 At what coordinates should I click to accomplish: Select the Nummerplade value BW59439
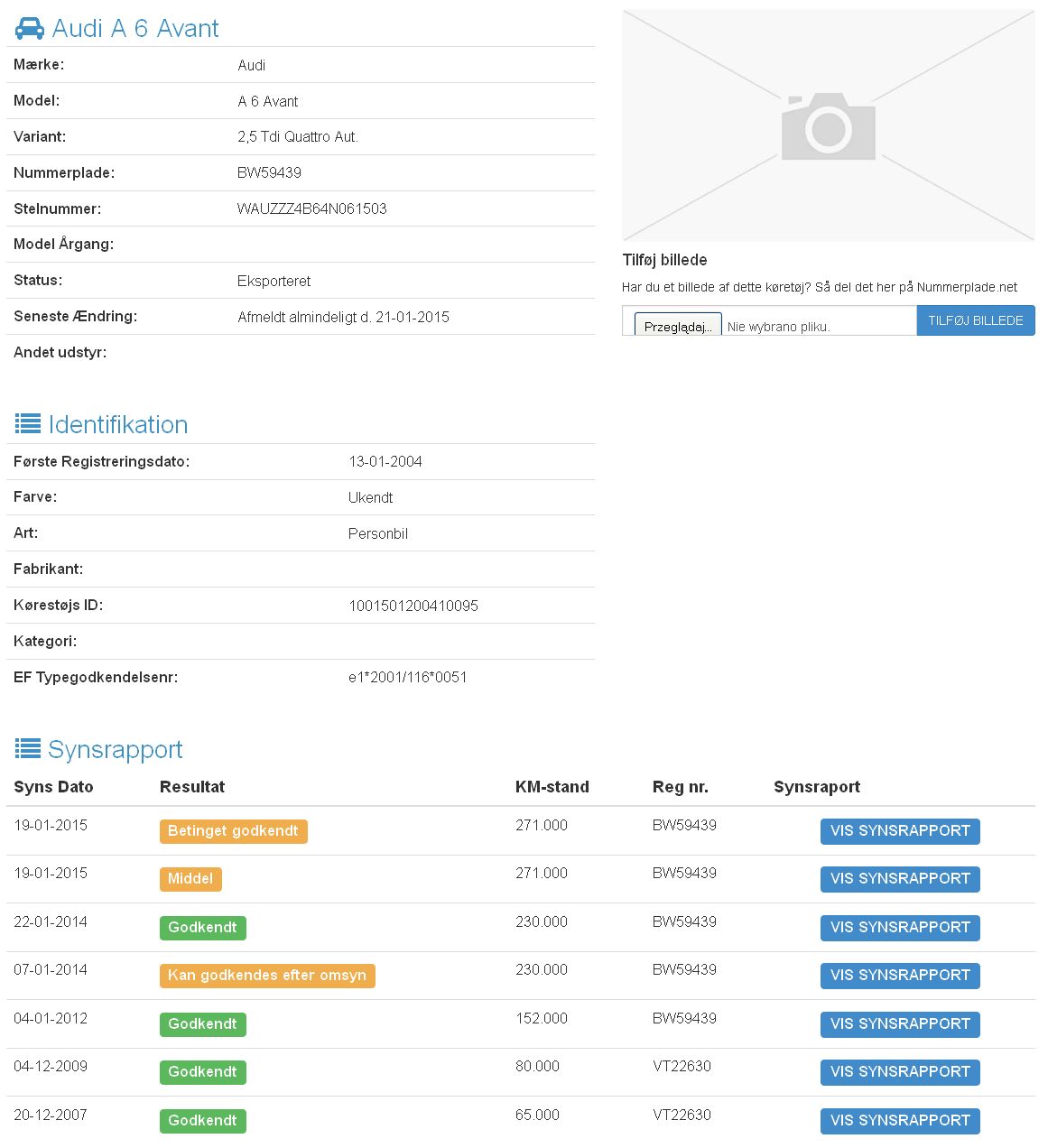(270, 172)
